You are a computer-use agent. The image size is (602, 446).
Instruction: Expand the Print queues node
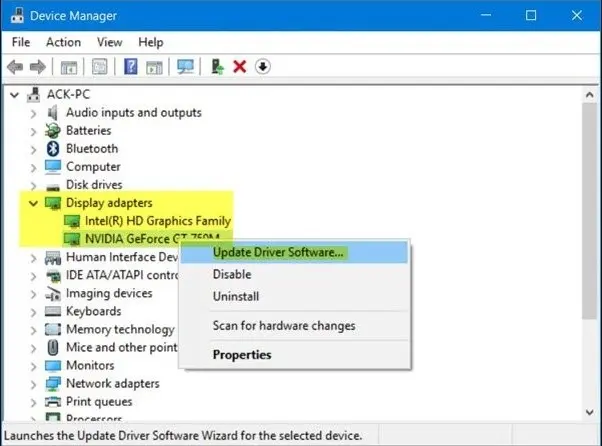tap(33, 402)
